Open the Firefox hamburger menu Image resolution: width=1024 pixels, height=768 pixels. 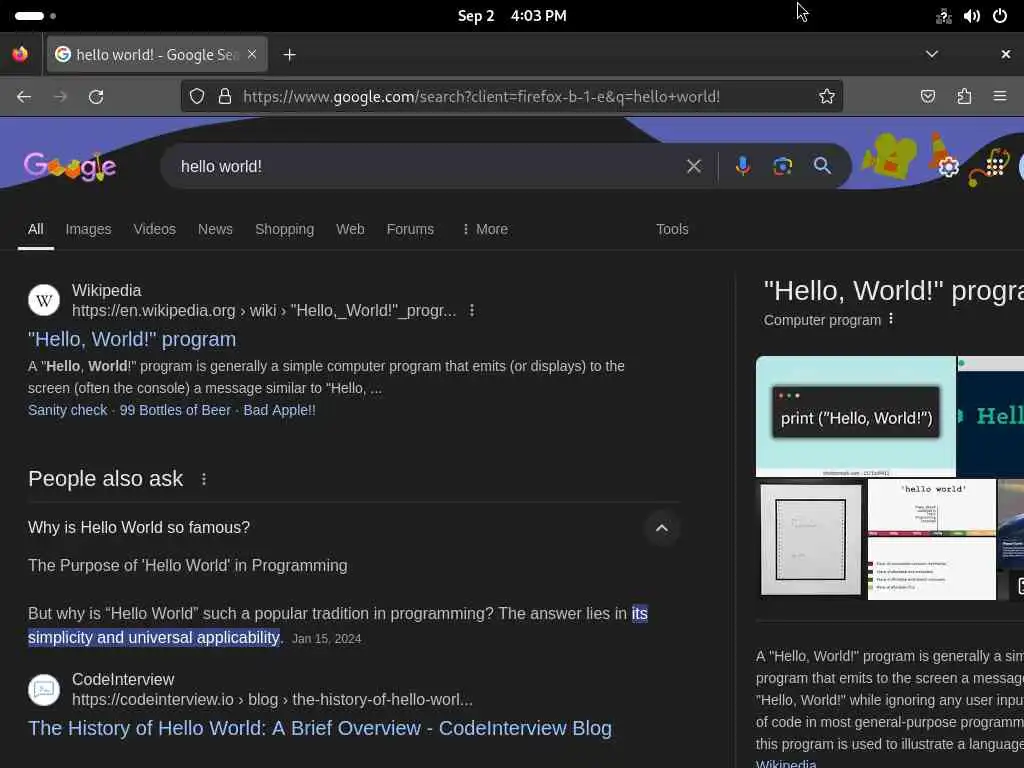[x=1000, y=97]
